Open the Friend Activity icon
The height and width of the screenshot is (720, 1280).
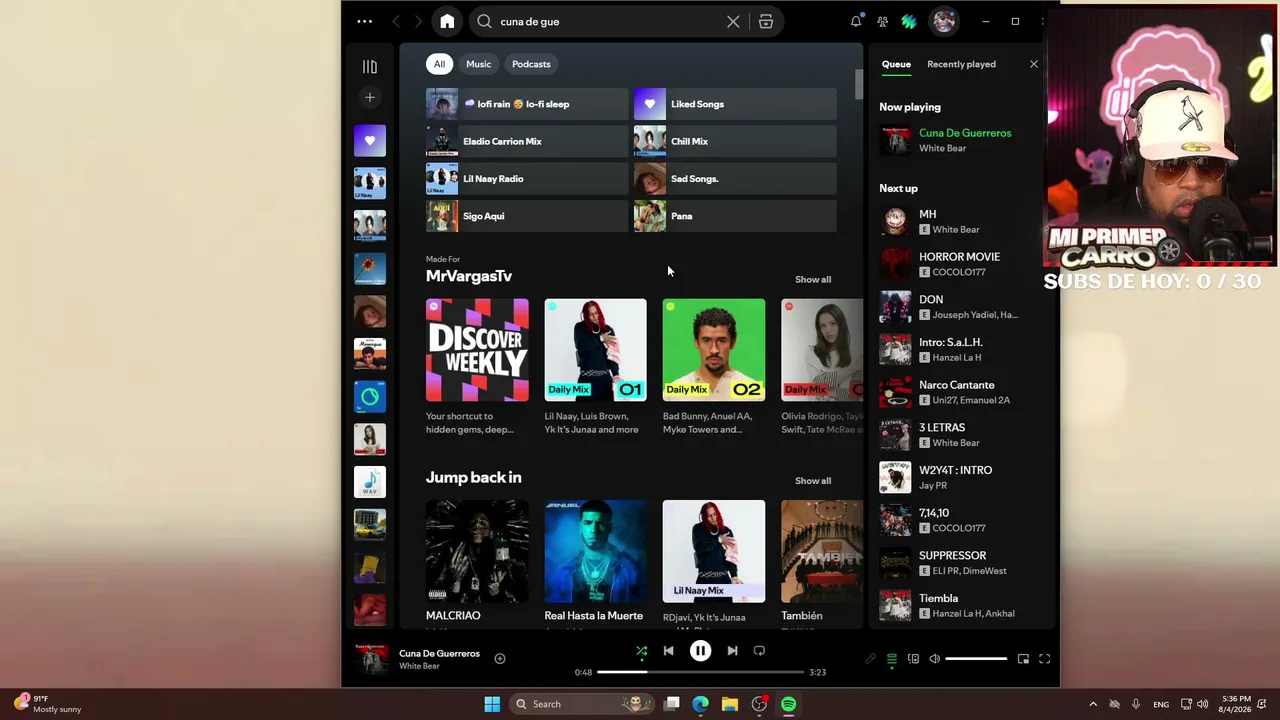coord(882,21)
